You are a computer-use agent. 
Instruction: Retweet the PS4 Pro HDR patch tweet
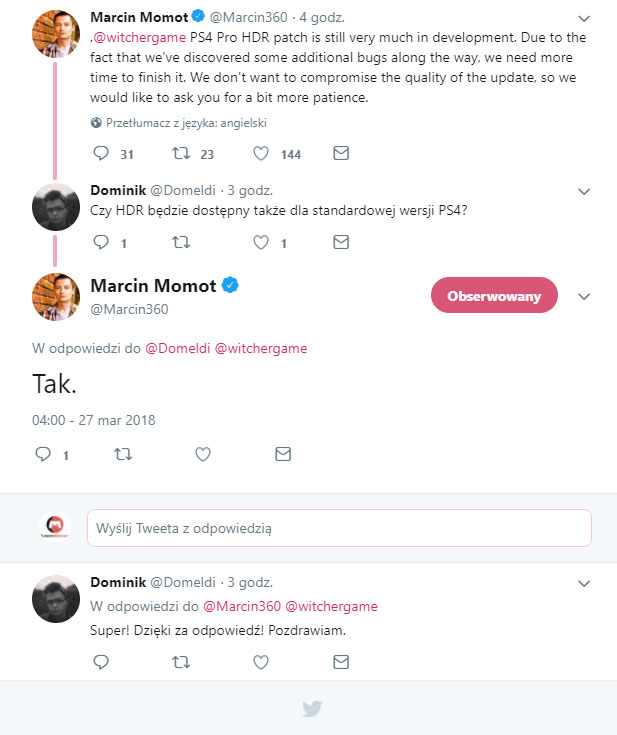coord(180,154)
